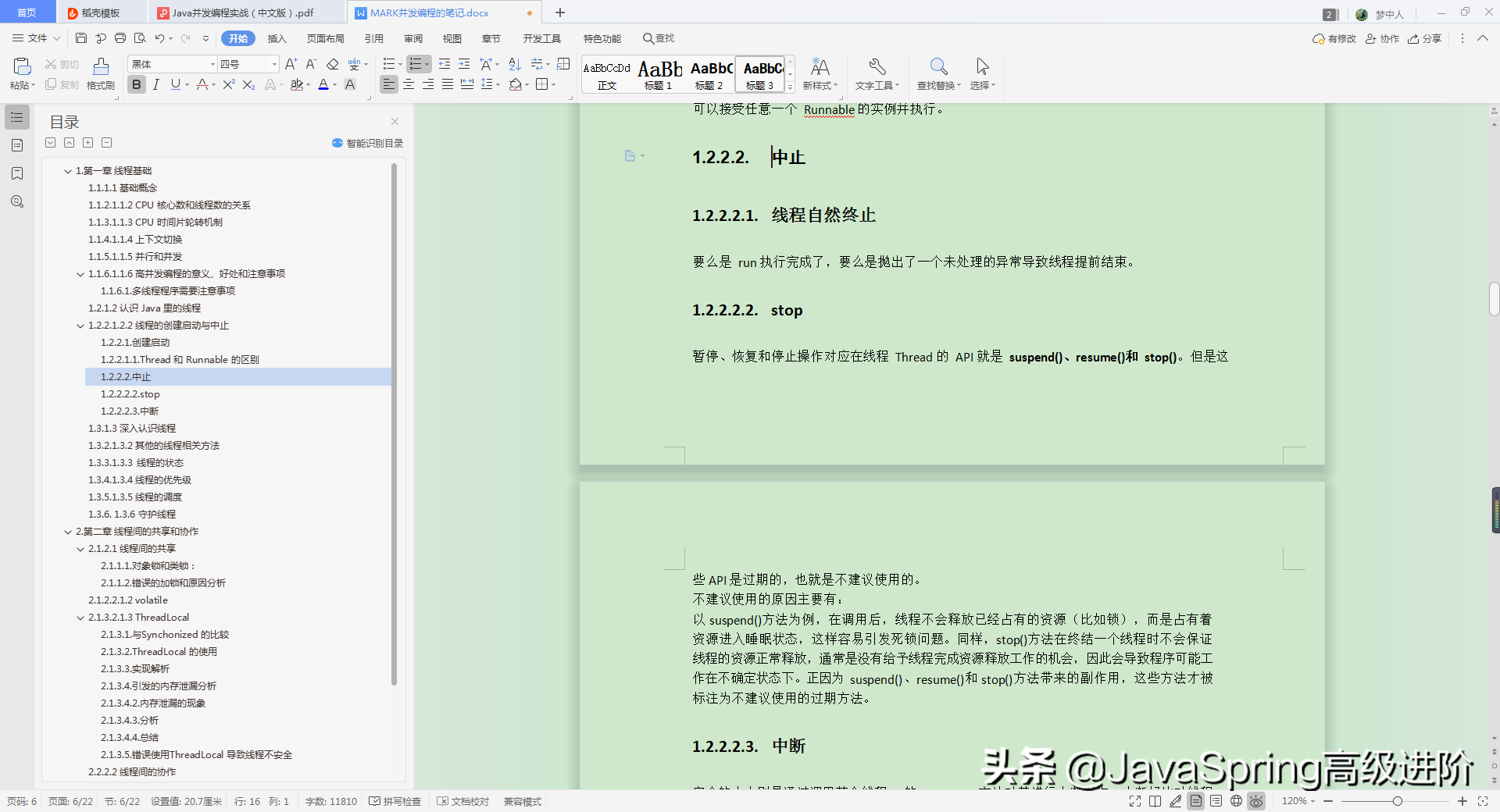Click the Undo arrow icon
The image size is (1500, 812).
click(x=159, y=38)
